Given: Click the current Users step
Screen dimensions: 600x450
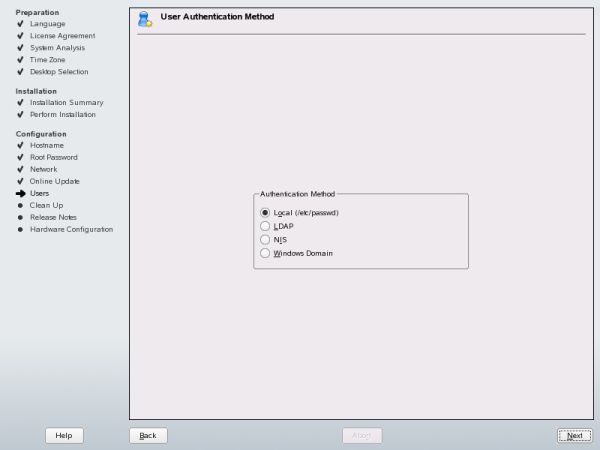Looking at the screenshot, I should (39, 193).
